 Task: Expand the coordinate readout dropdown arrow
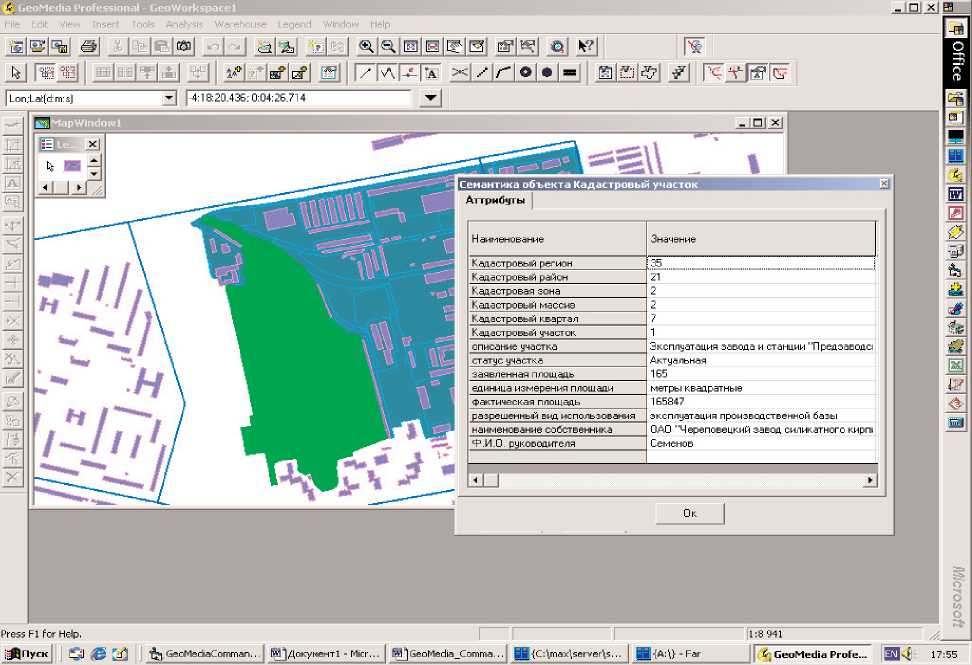(x=430, y=98)
